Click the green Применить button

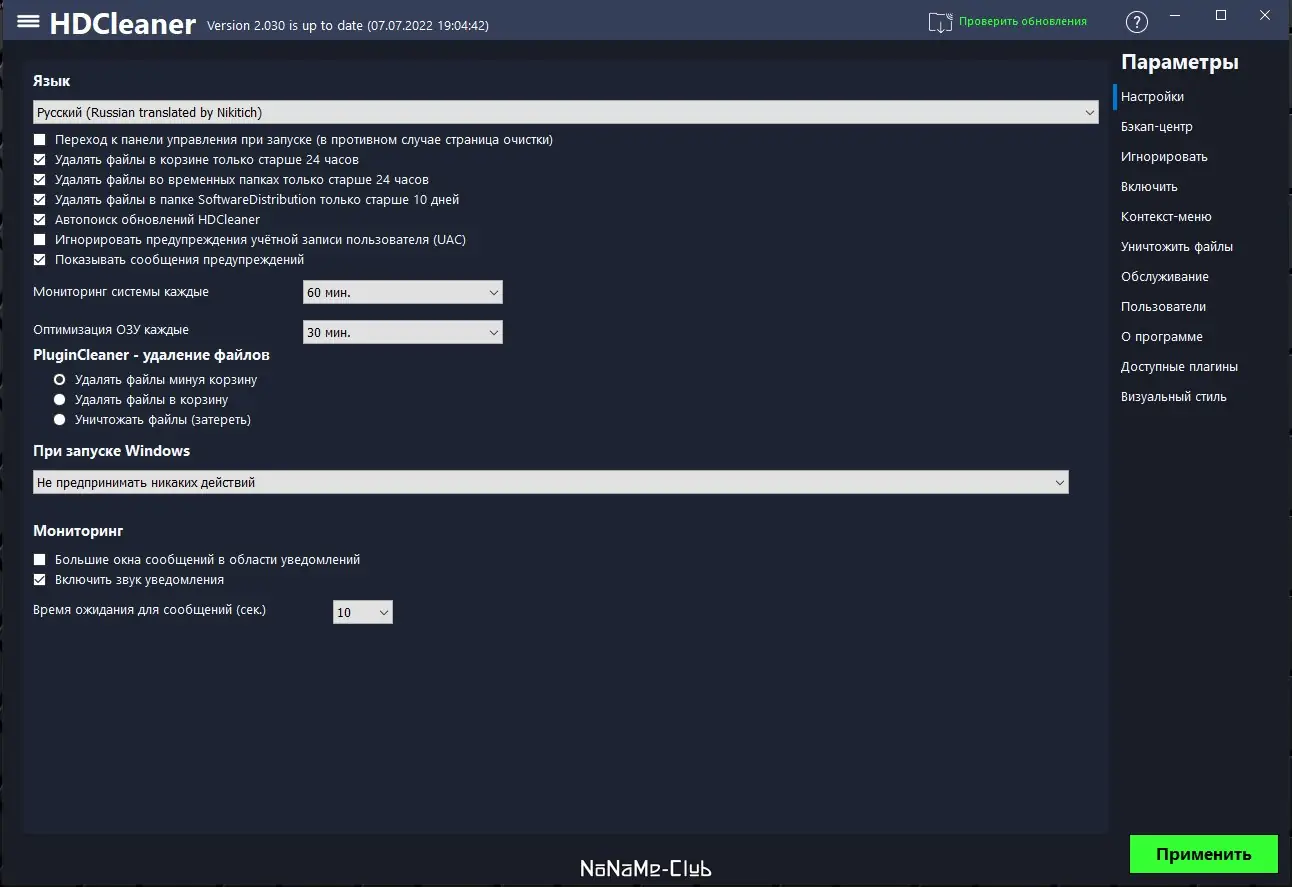(1204, 854)
